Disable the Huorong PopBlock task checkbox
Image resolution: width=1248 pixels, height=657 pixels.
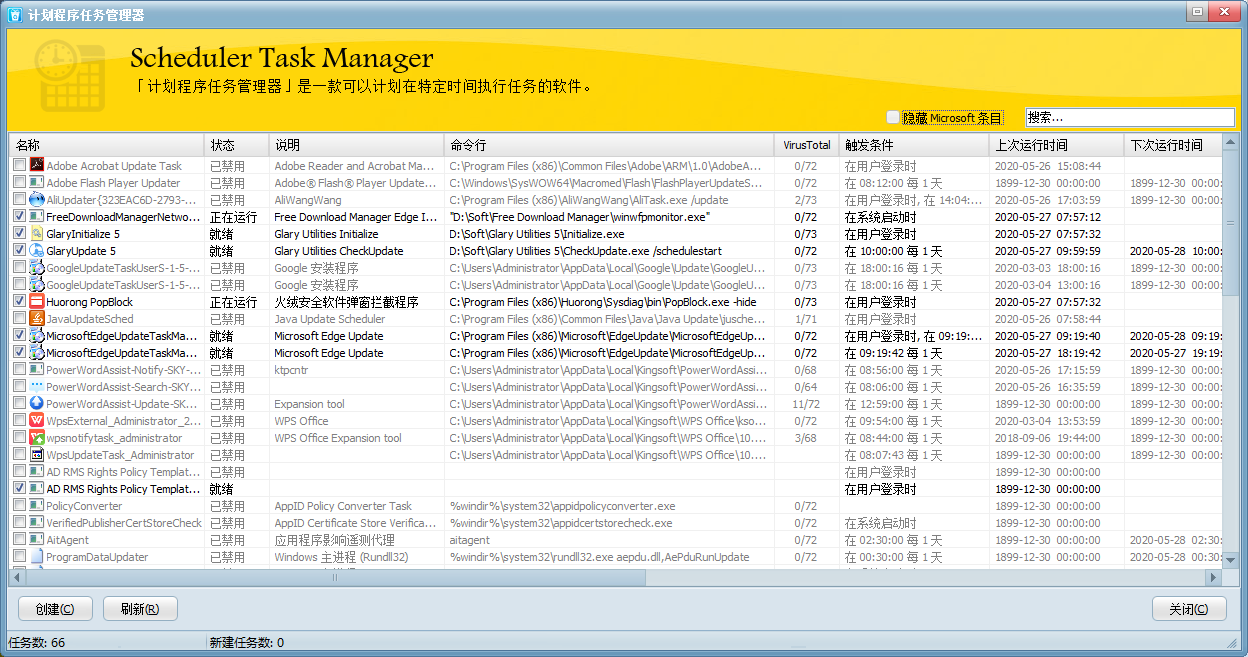click(x=20, y=302)
